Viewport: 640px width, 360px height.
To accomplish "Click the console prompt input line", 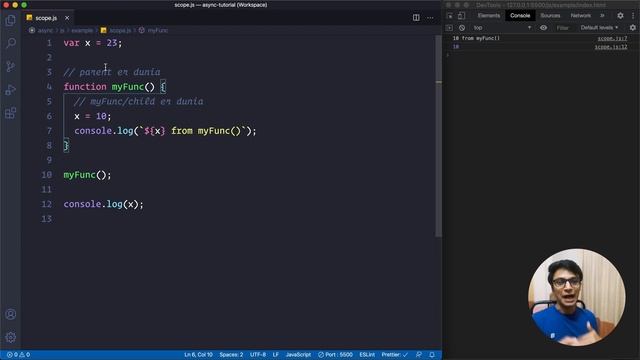I will 541,55.
